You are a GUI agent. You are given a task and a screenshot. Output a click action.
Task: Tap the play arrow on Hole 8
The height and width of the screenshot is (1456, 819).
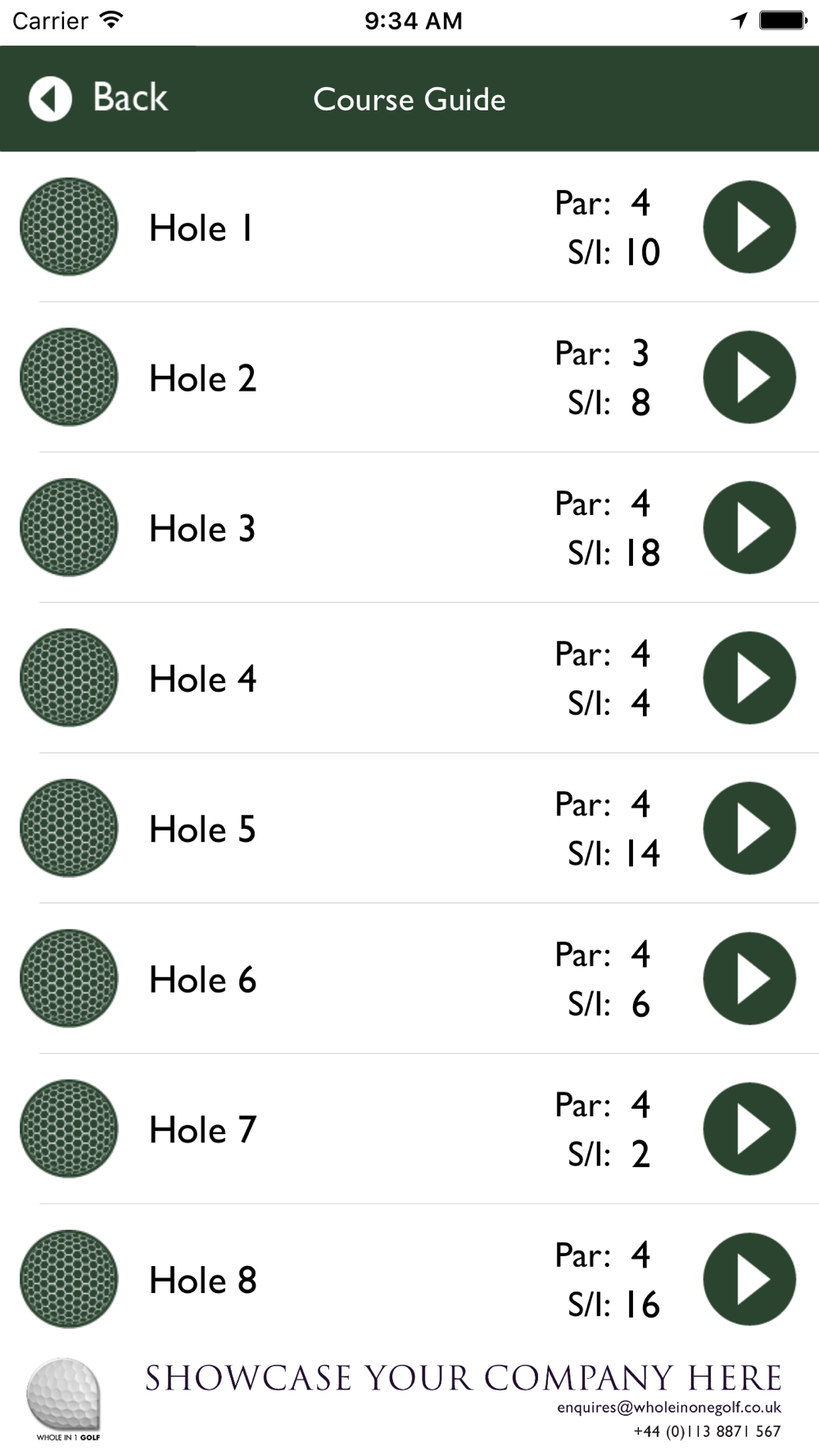[x=749, y=1279]
